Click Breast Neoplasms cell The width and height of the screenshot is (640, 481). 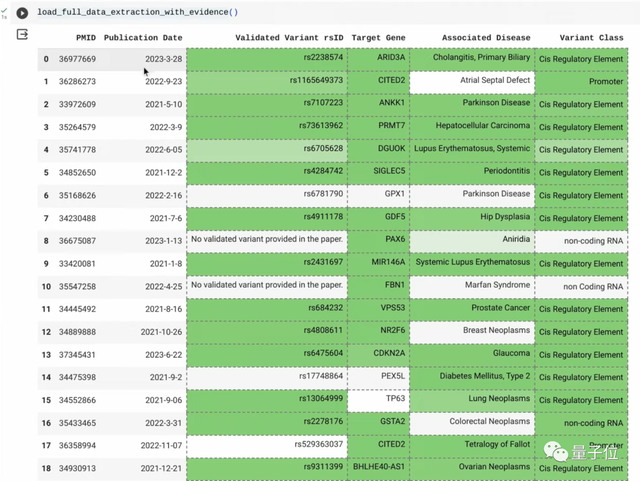[x=472, y=332]
